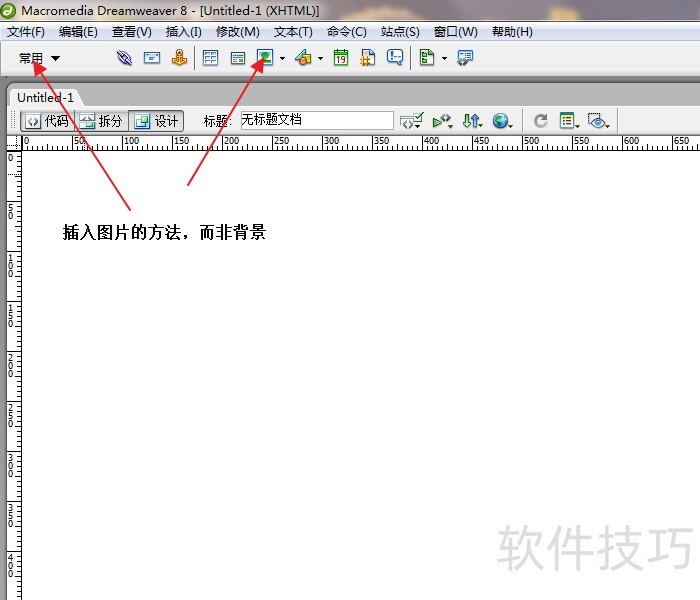Click the Images insert icon
This screenshot has height=600, width=700.
(x=265, y=58)
